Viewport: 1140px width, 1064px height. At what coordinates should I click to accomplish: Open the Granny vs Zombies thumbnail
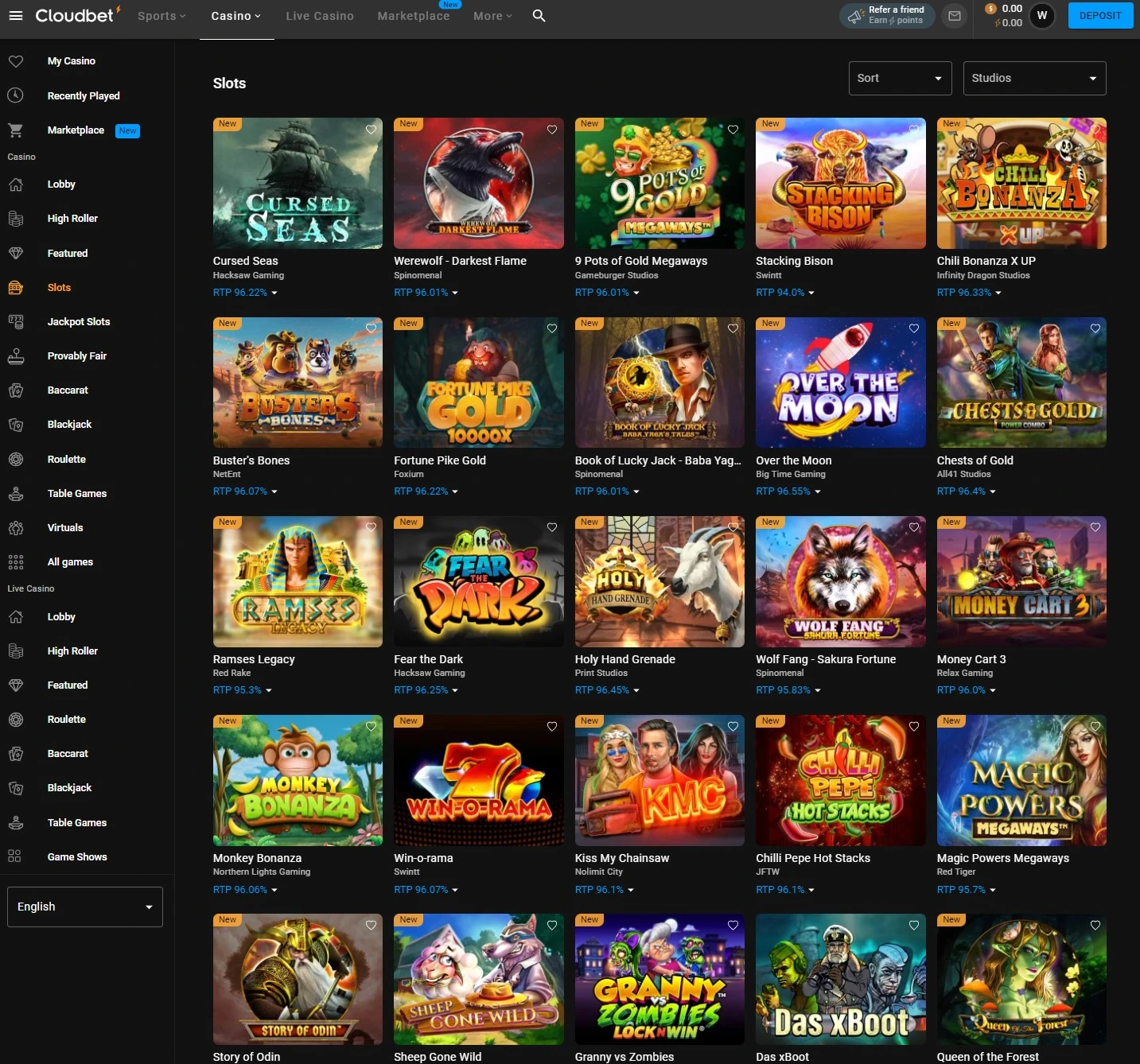659,979
